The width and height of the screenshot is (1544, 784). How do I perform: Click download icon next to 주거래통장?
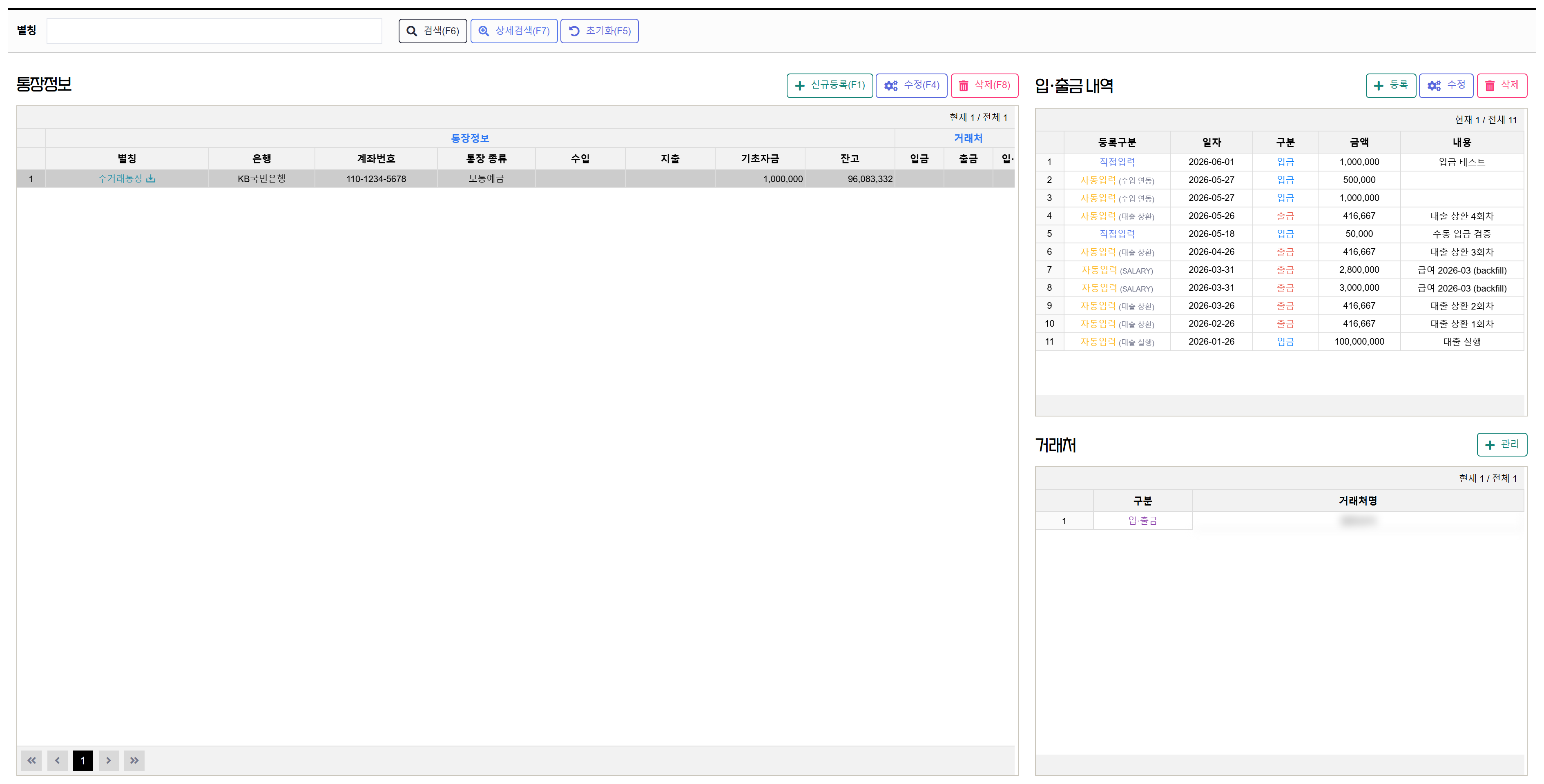coord(151,178)
